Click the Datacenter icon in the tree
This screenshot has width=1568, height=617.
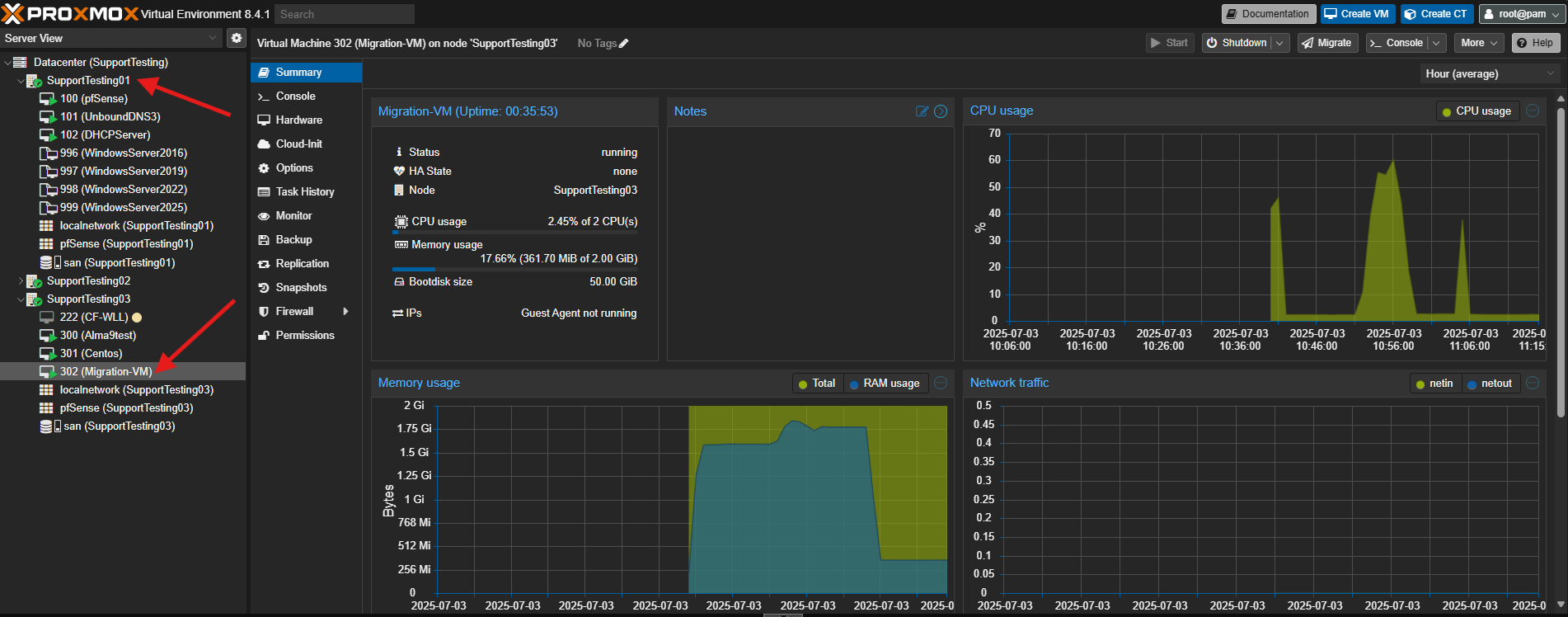(x=21, y=63)
